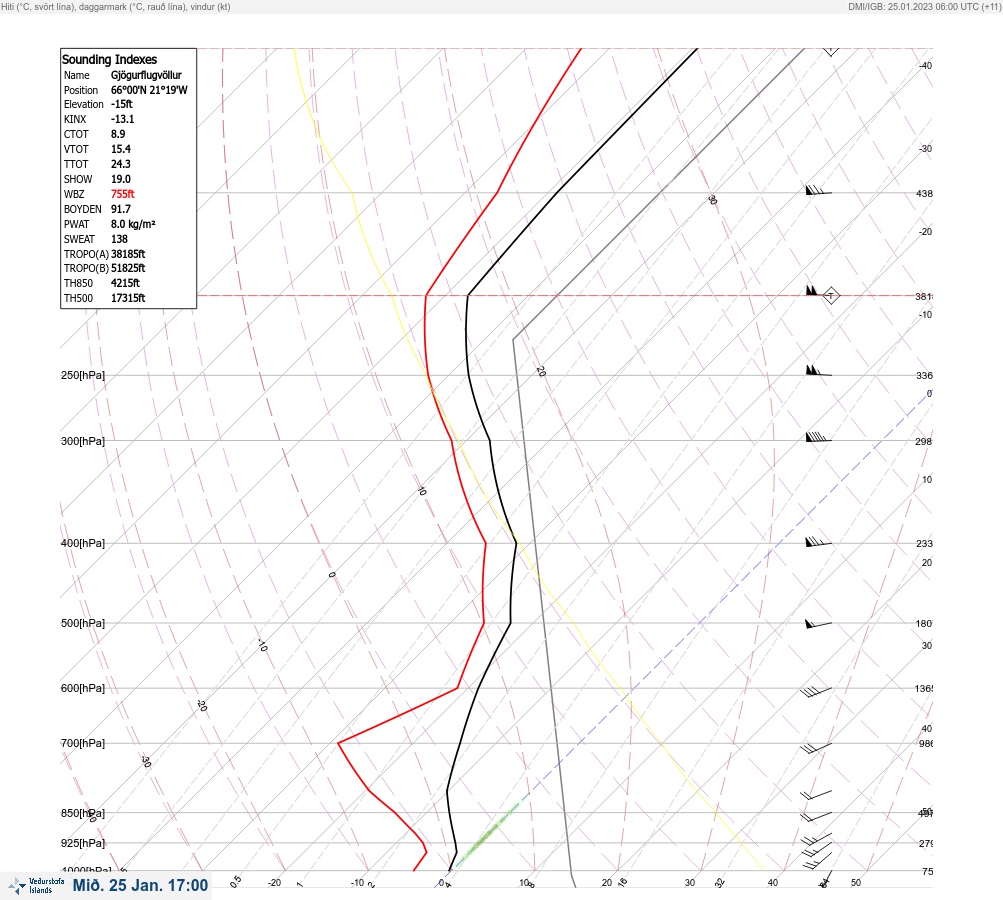Click the KINX value -13.1
The image size is (1003, 900).
point(122,119)
